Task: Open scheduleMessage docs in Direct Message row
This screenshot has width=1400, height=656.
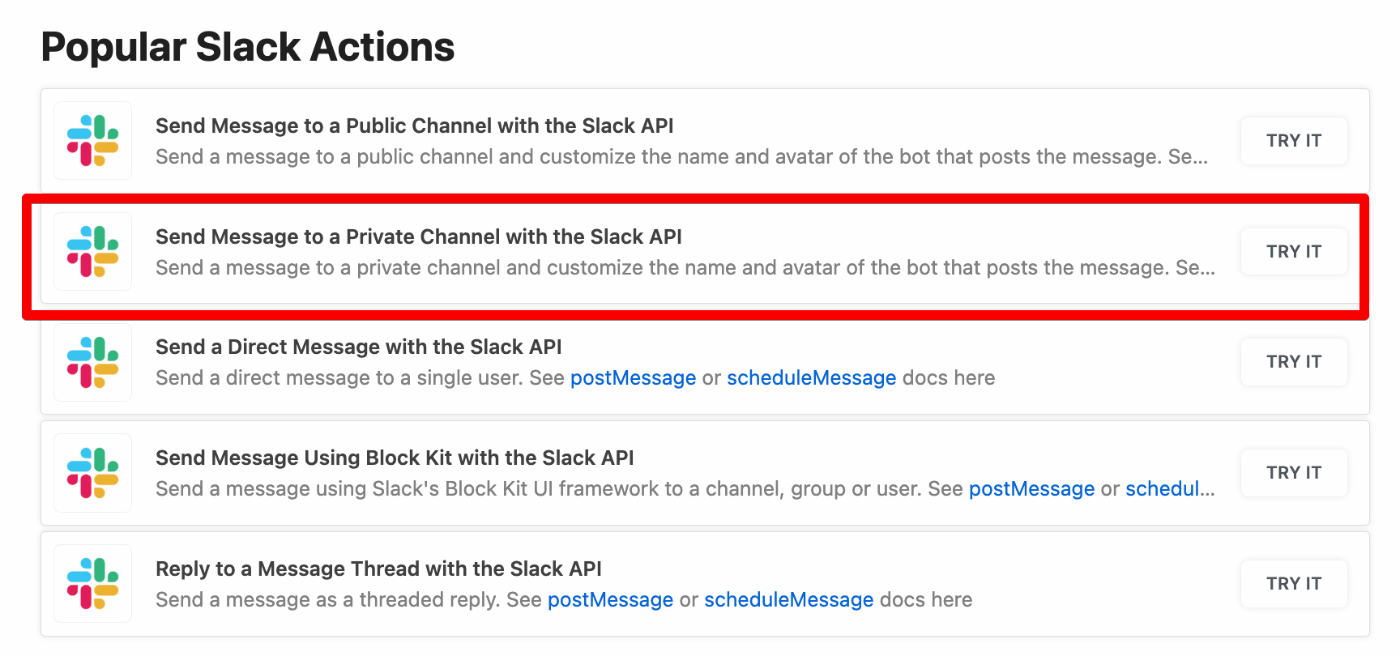Action: pyautogui.click(x=811, y=378)
